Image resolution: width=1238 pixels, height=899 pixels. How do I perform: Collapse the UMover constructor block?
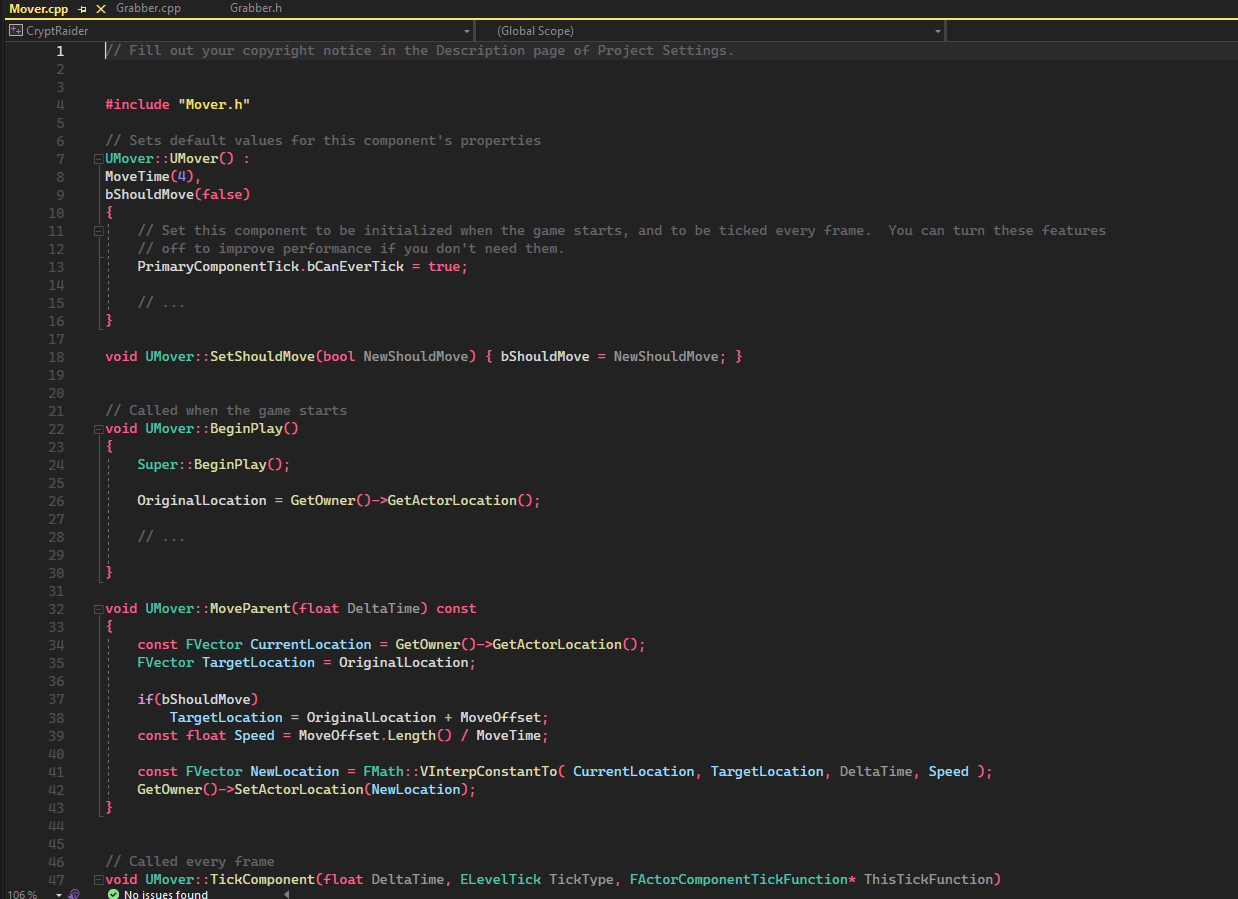pos(98,159)
